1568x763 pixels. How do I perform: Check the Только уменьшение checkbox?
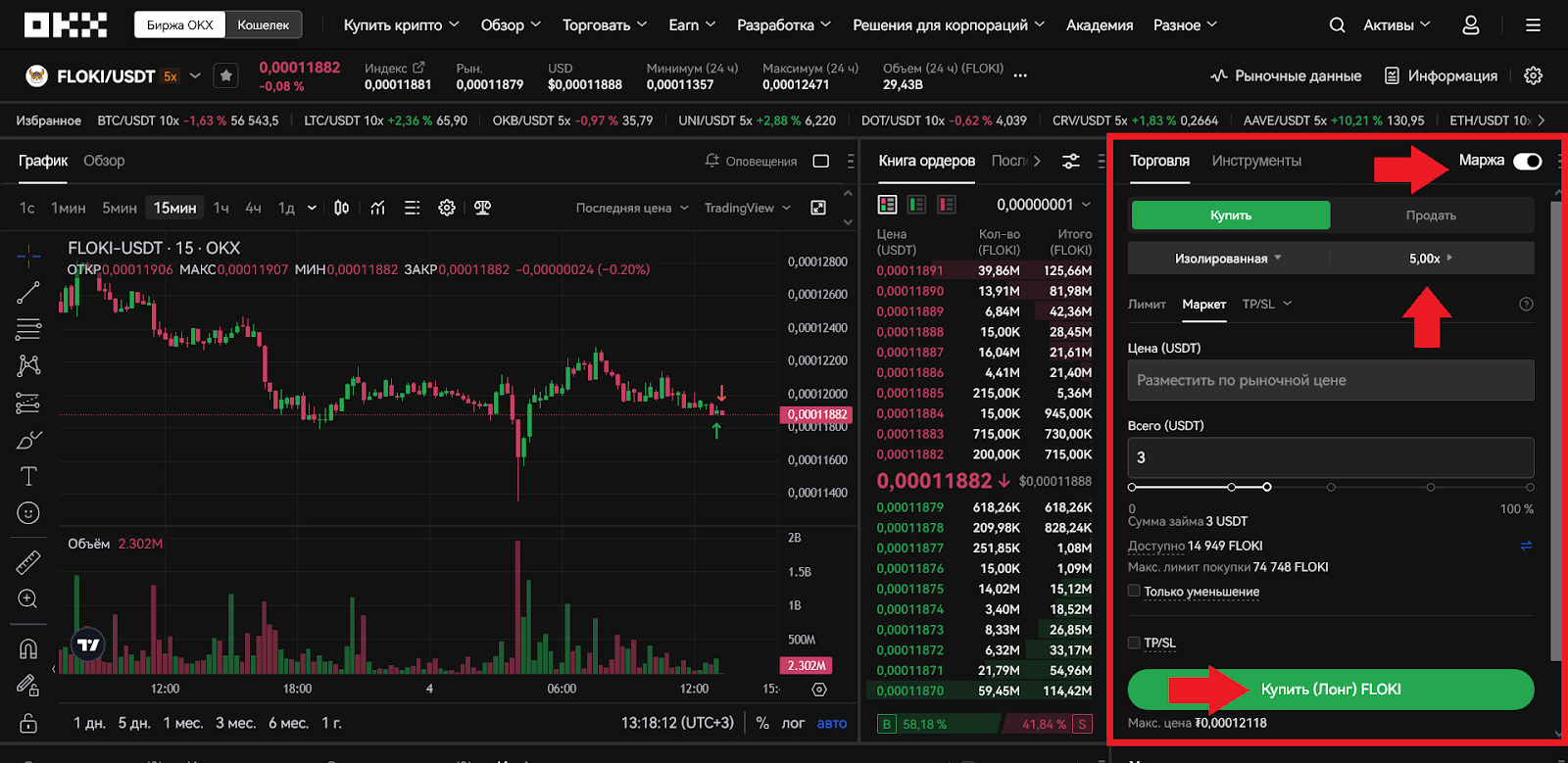(x=1134, y=591)
